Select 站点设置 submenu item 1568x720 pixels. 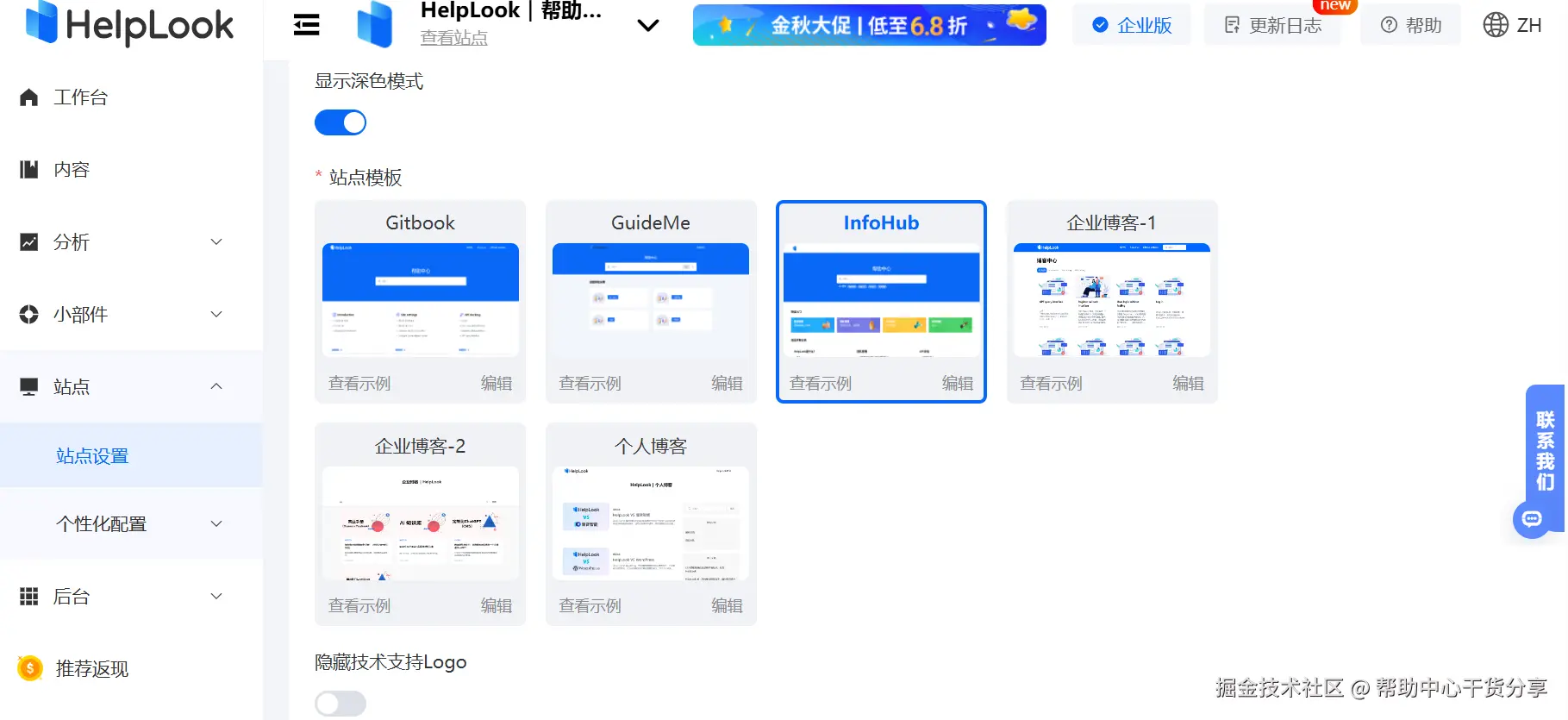131,455
